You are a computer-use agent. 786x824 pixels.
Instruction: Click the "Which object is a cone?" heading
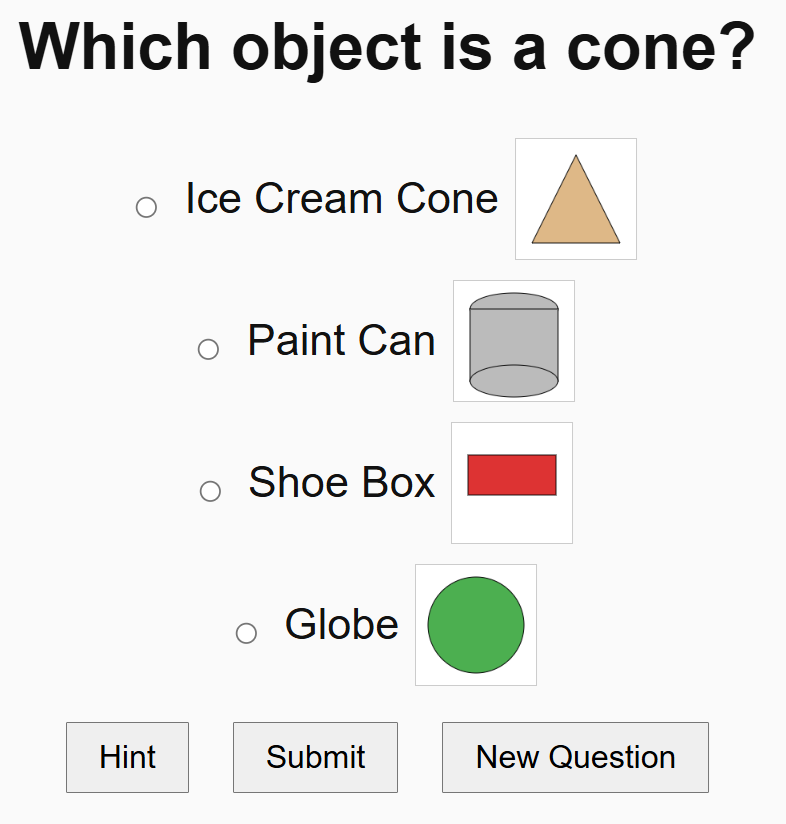tap(387, 47)
